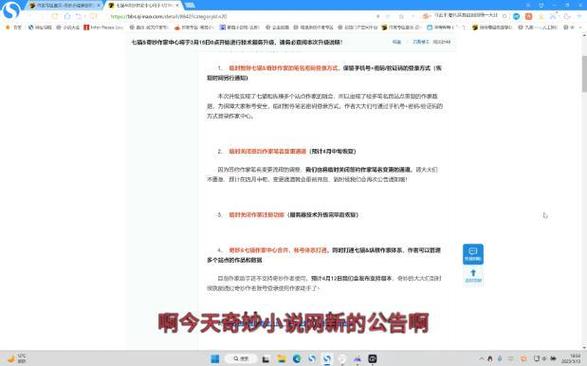Focus the URL address bar
The image size is (587, 366).
click(240, 16)
